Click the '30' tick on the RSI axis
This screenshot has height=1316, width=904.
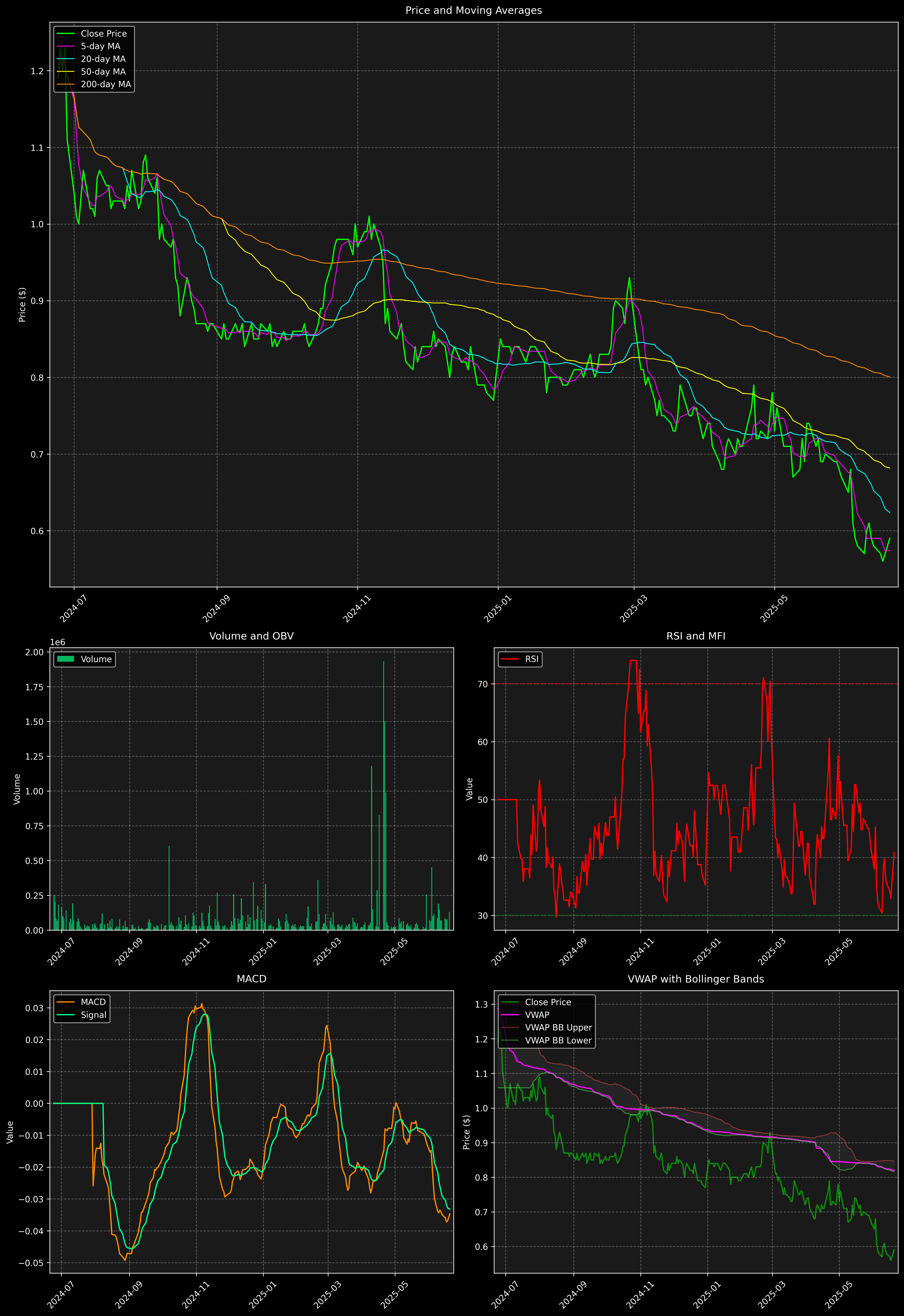483,916
